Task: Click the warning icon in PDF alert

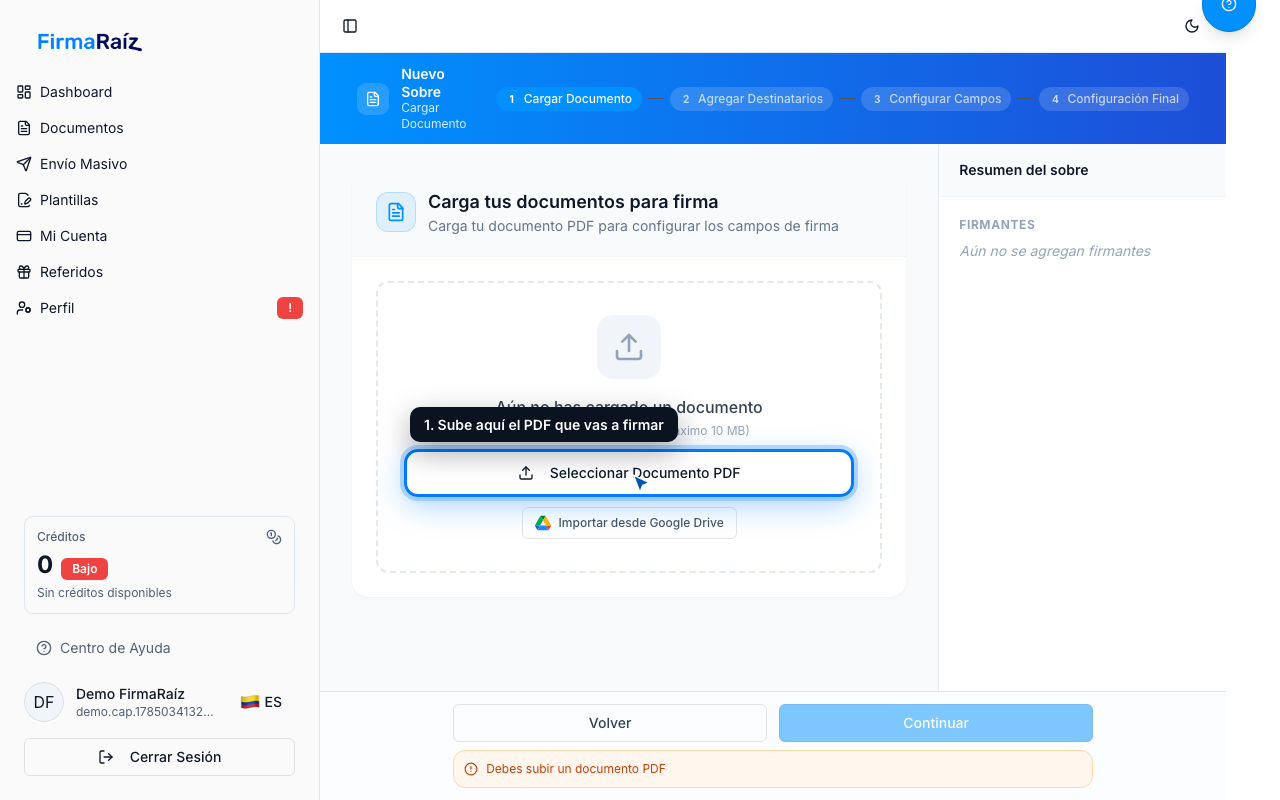Action: tap(471, 769)
